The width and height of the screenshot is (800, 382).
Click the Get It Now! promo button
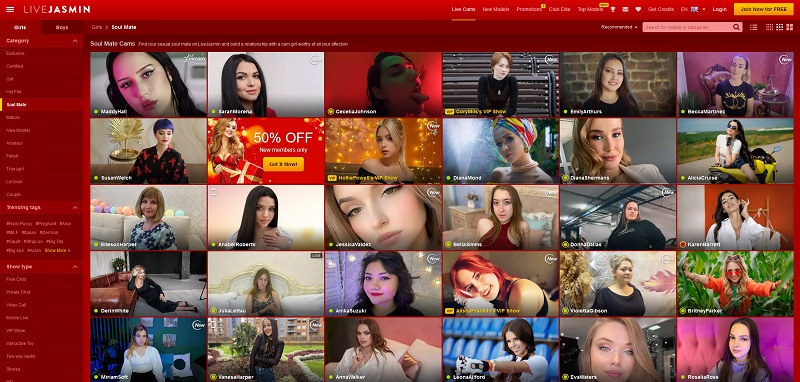pyautogui.click(x=283, y=164)
